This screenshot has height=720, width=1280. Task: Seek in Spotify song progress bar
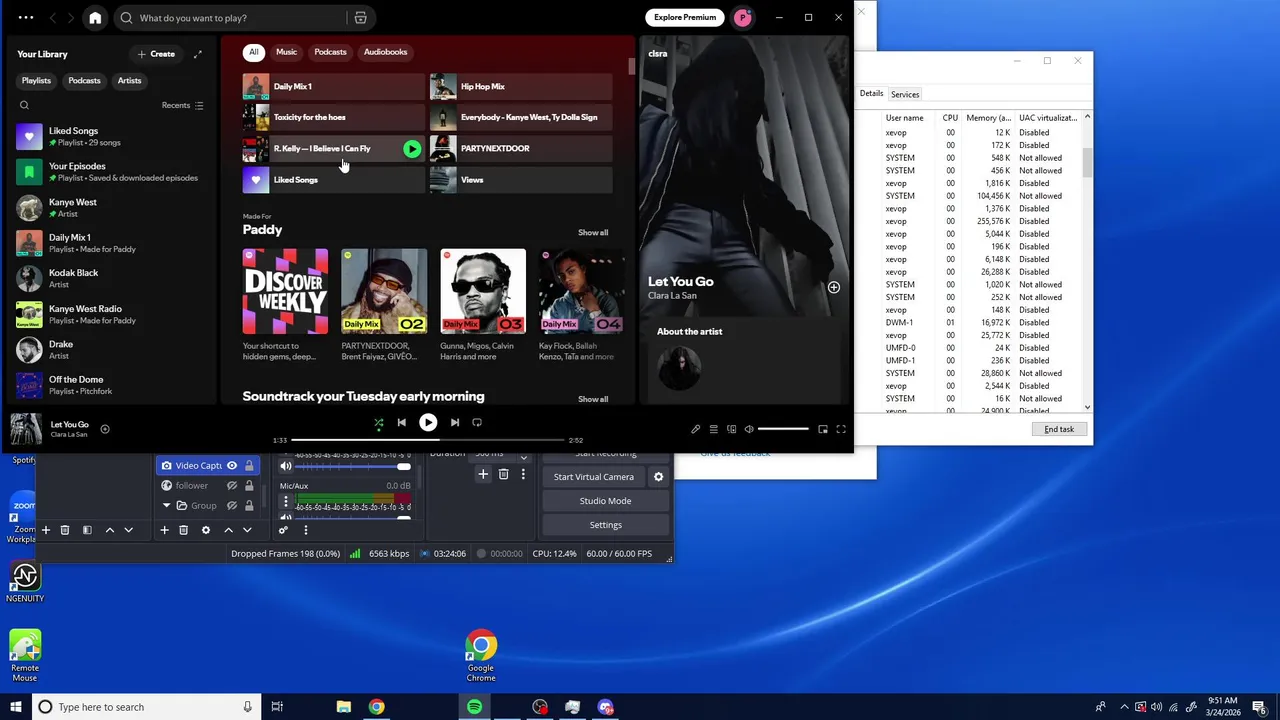click(x=428, y=440)
